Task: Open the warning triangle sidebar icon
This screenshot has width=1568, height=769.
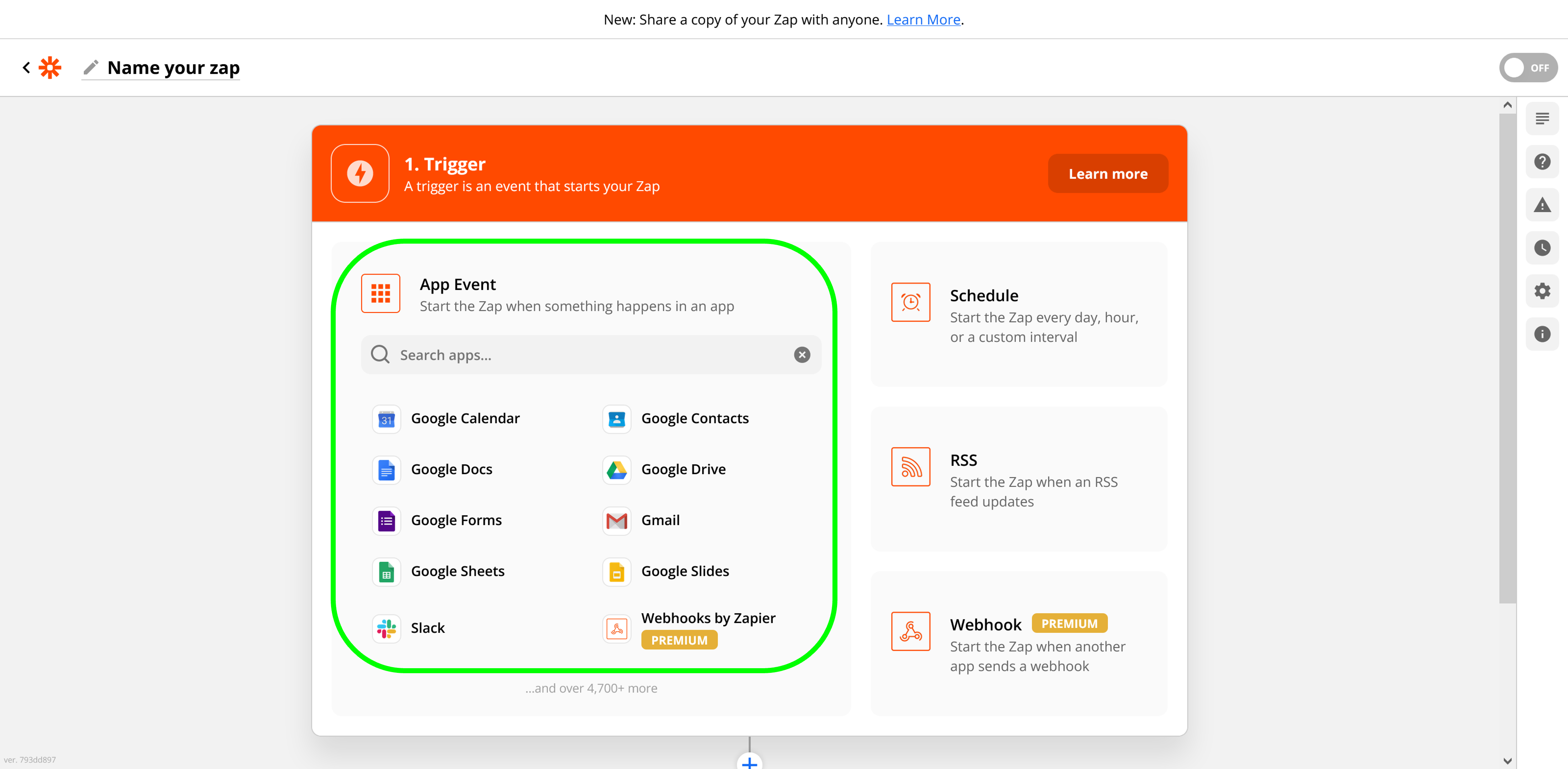Action: (x=1541, y=205)
